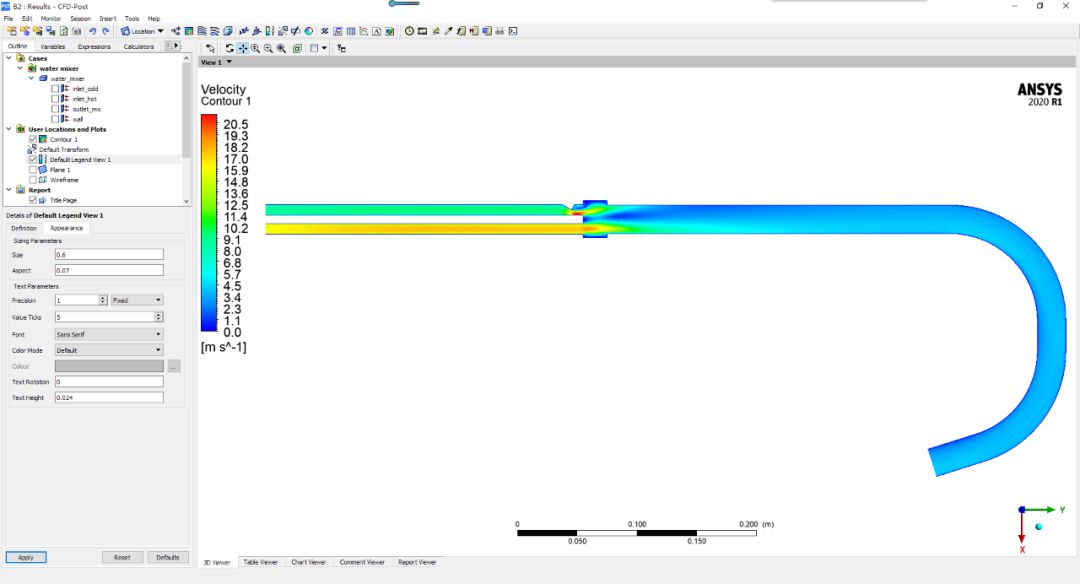Open the Chart Viewer tab

pos(309,562)
